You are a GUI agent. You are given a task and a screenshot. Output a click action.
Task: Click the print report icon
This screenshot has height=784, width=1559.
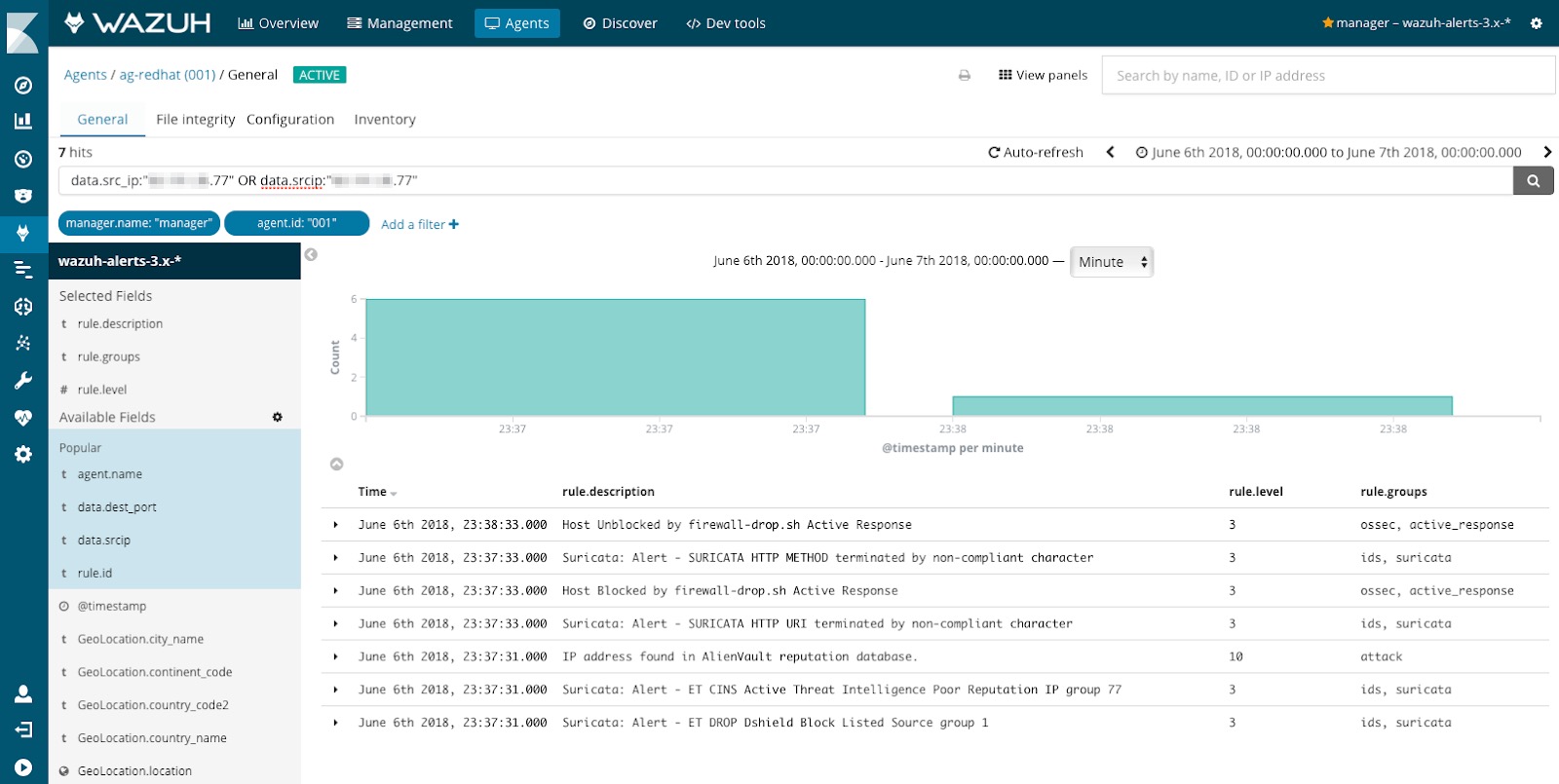click(x=965, y=75)
